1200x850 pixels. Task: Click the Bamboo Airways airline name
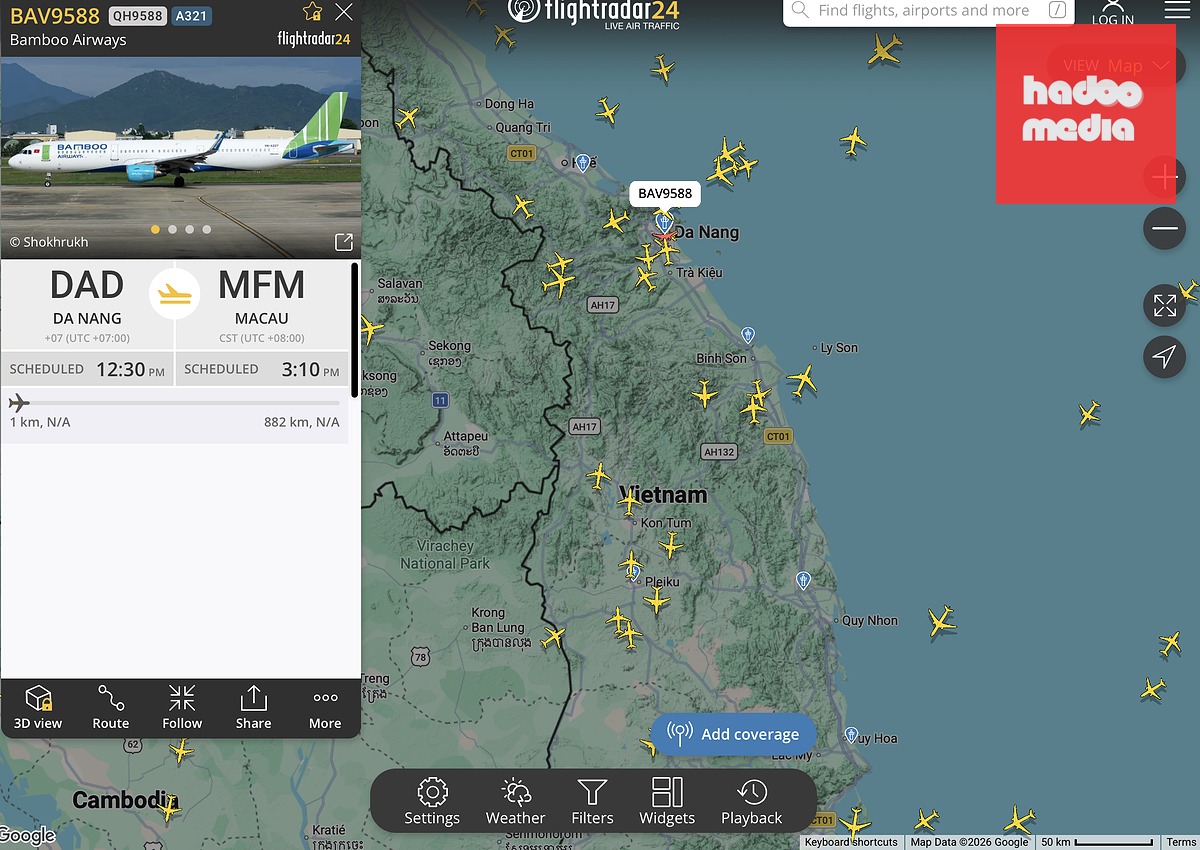pyautogui.click(x=68, y=40)
